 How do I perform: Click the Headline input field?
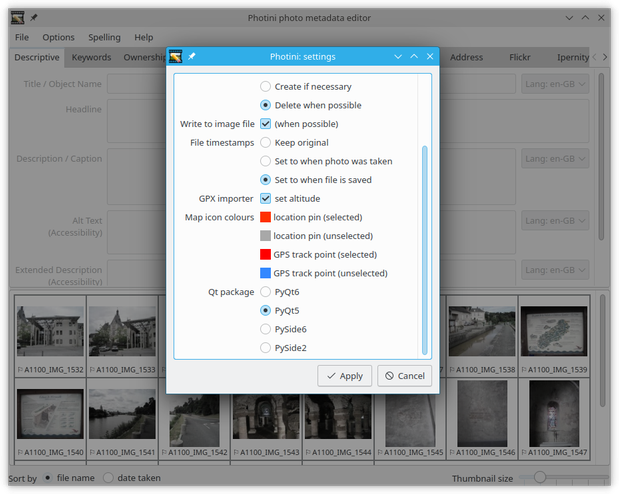coord(136,121)
